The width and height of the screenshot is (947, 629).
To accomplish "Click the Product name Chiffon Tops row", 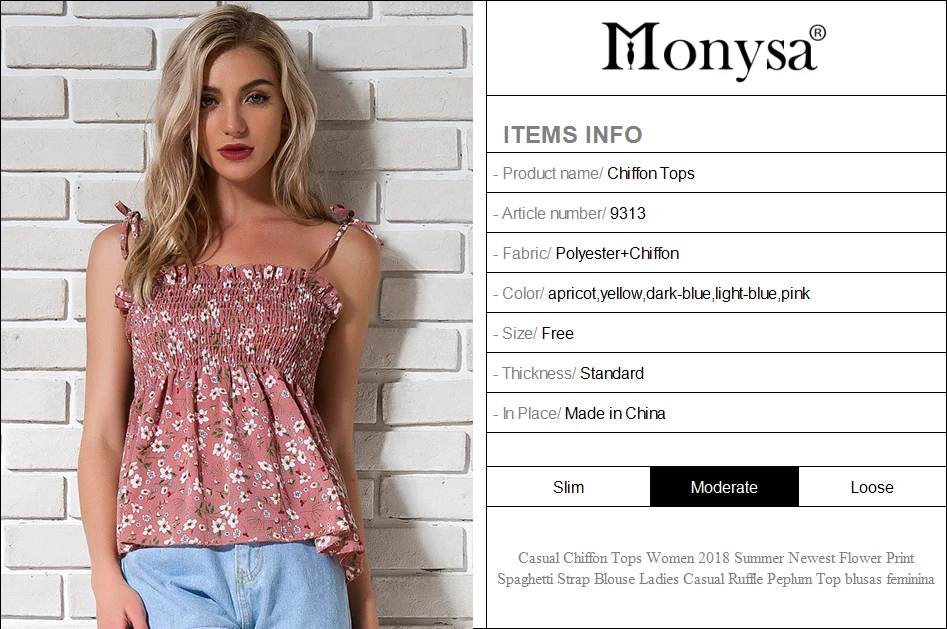I will [716, 173].
